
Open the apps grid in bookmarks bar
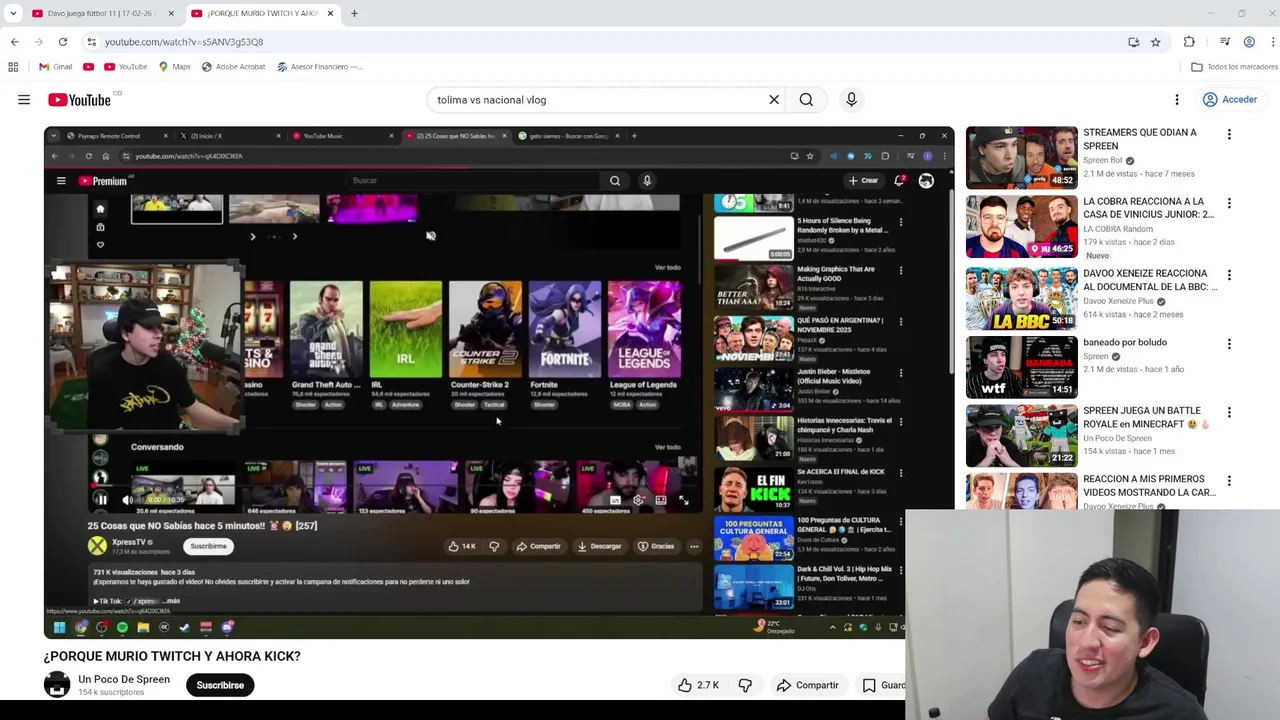coord(13,67)
